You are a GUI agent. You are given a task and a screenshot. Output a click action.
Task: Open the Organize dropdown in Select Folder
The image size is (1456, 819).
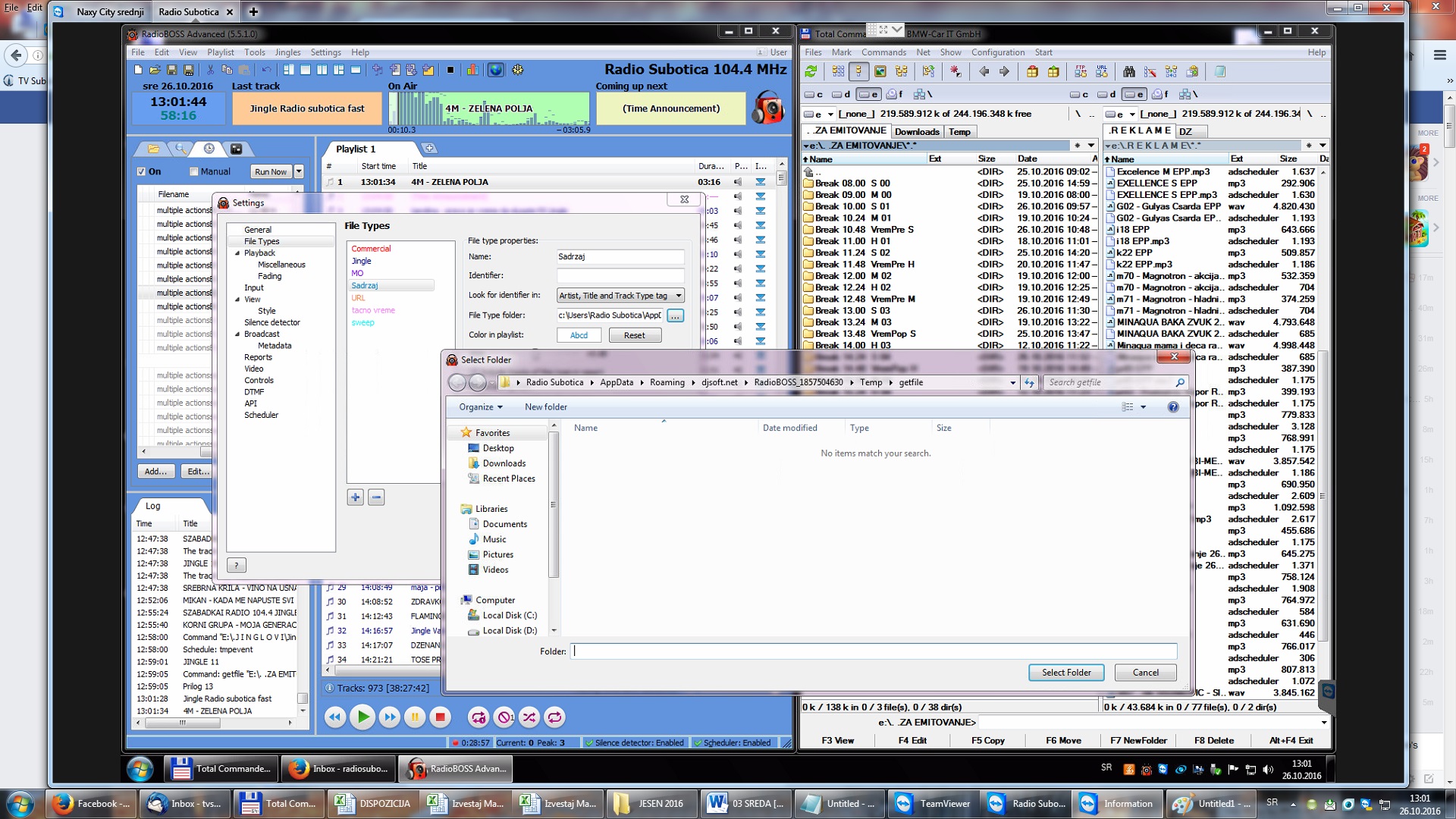(x=481, y=407)
